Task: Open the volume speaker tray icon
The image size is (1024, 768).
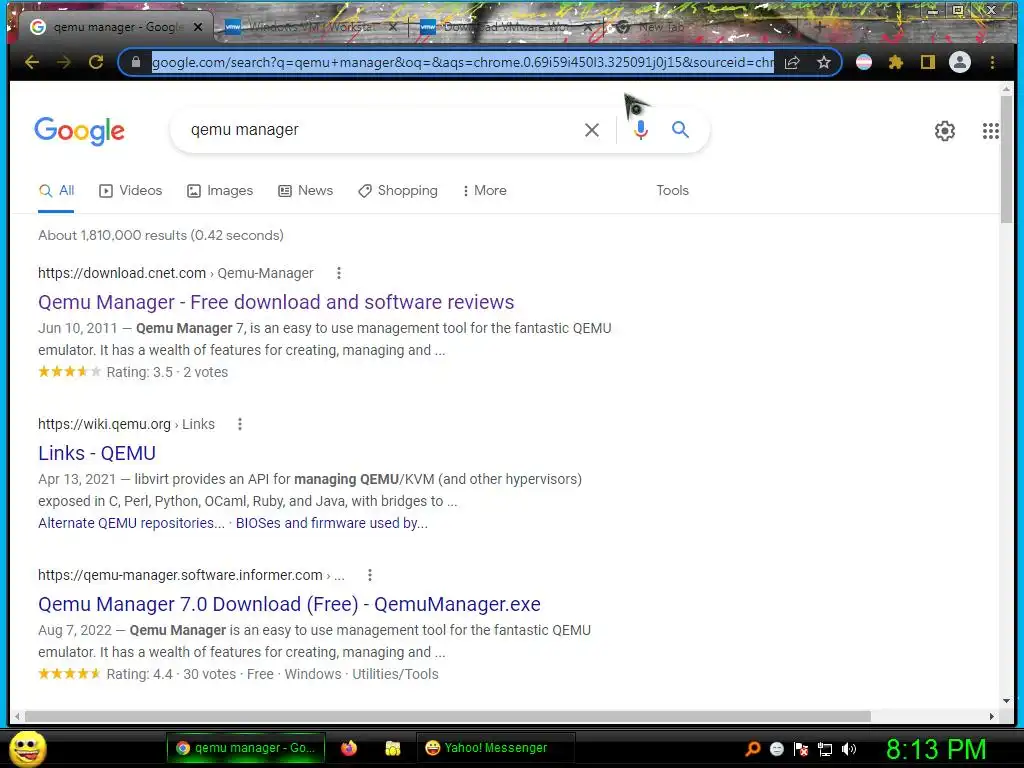Action: tap(849, 749)
